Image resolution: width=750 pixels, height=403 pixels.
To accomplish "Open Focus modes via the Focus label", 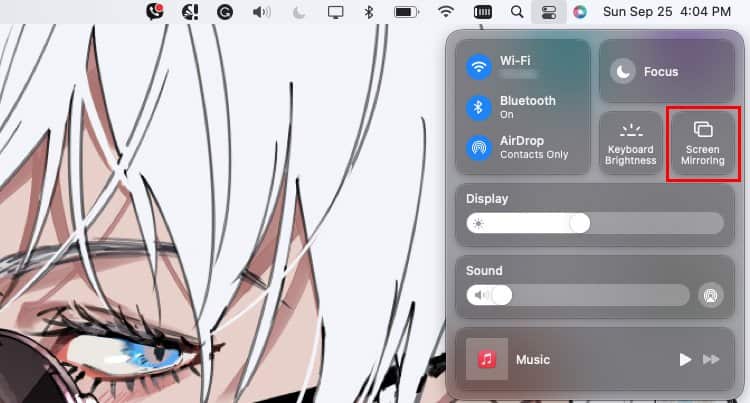I will [661, 72].
